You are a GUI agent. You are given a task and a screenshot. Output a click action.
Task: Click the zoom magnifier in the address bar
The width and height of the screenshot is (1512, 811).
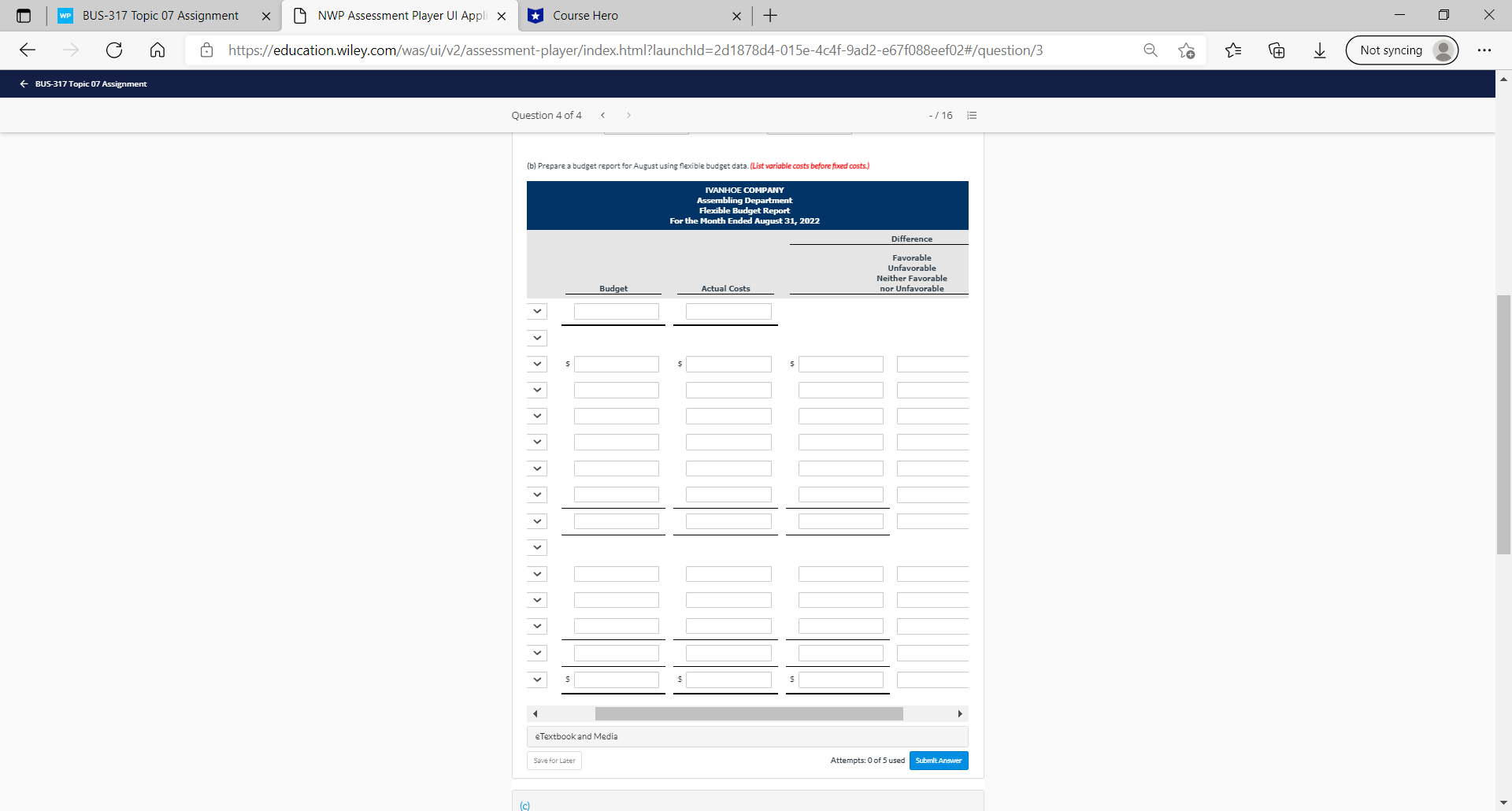[1151, 50]
